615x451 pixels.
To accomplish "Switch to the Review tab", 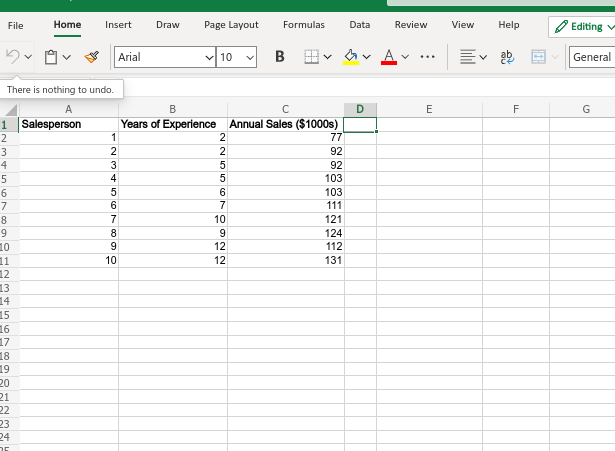I will click(x=411, y=25).
